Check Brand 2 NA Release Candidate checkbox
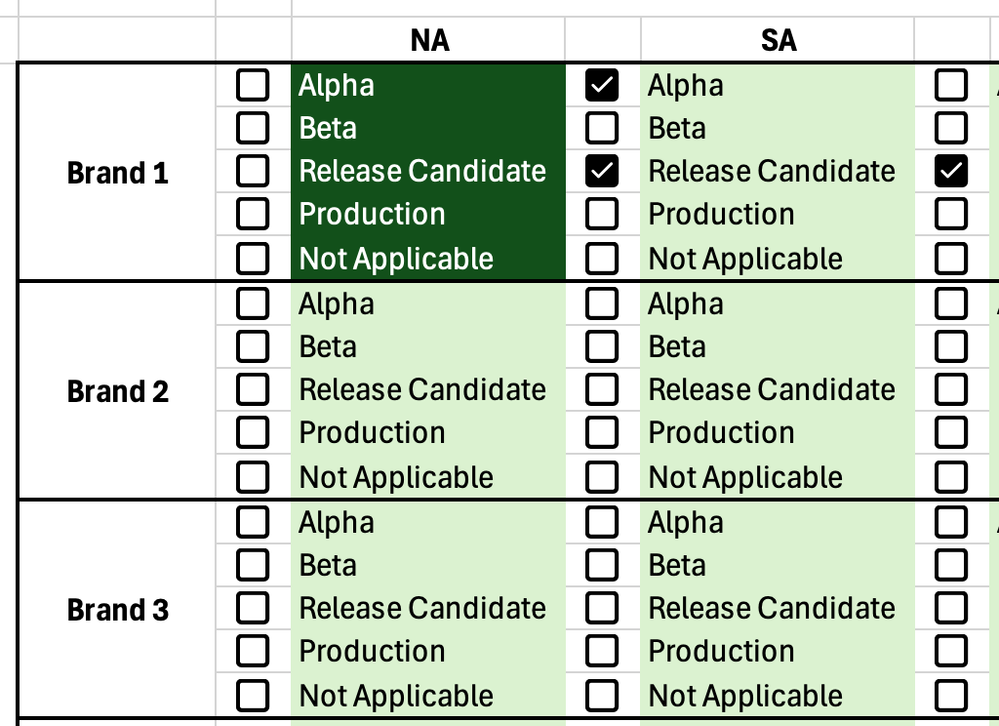 (253, 390)
